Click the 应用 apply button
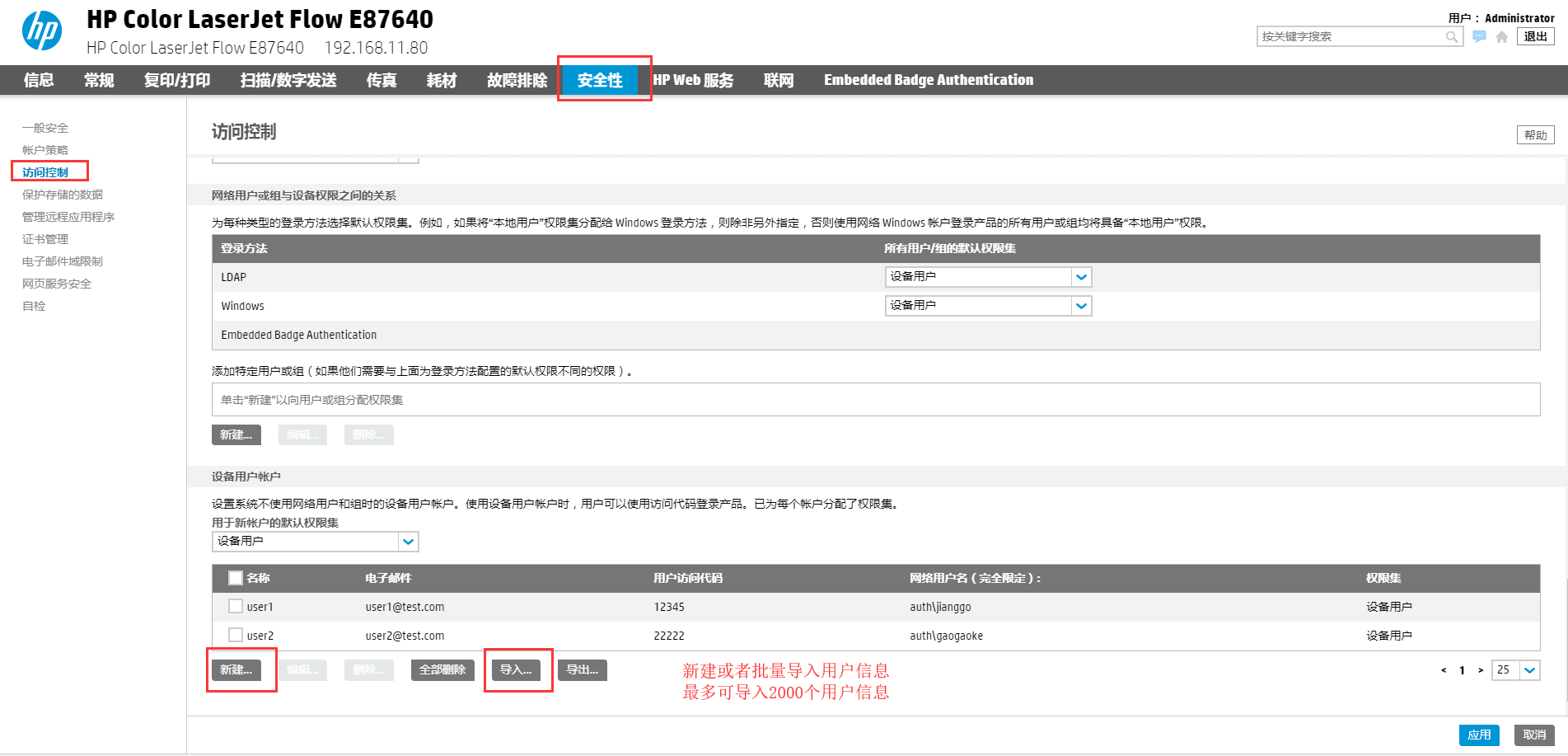The height and width of the screenshot is (756, 1568). coord(1479,735)
